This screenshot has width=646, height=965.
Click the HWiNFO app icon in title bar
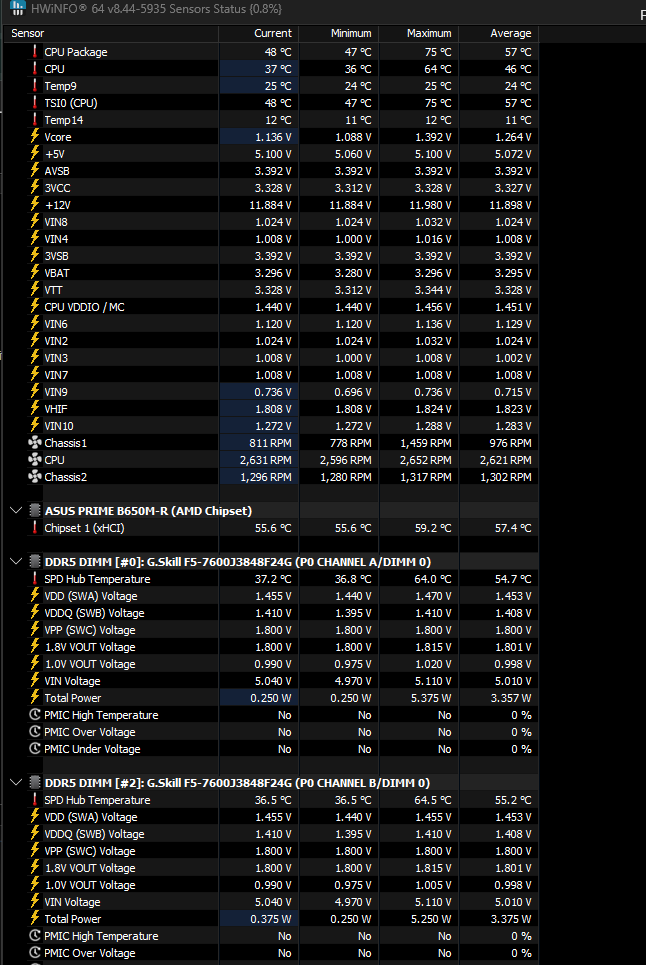tap(17, 8)
